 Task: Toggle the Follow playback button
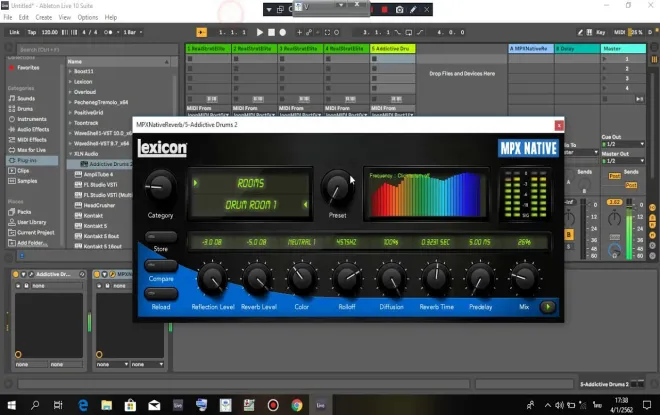point(202,32)
